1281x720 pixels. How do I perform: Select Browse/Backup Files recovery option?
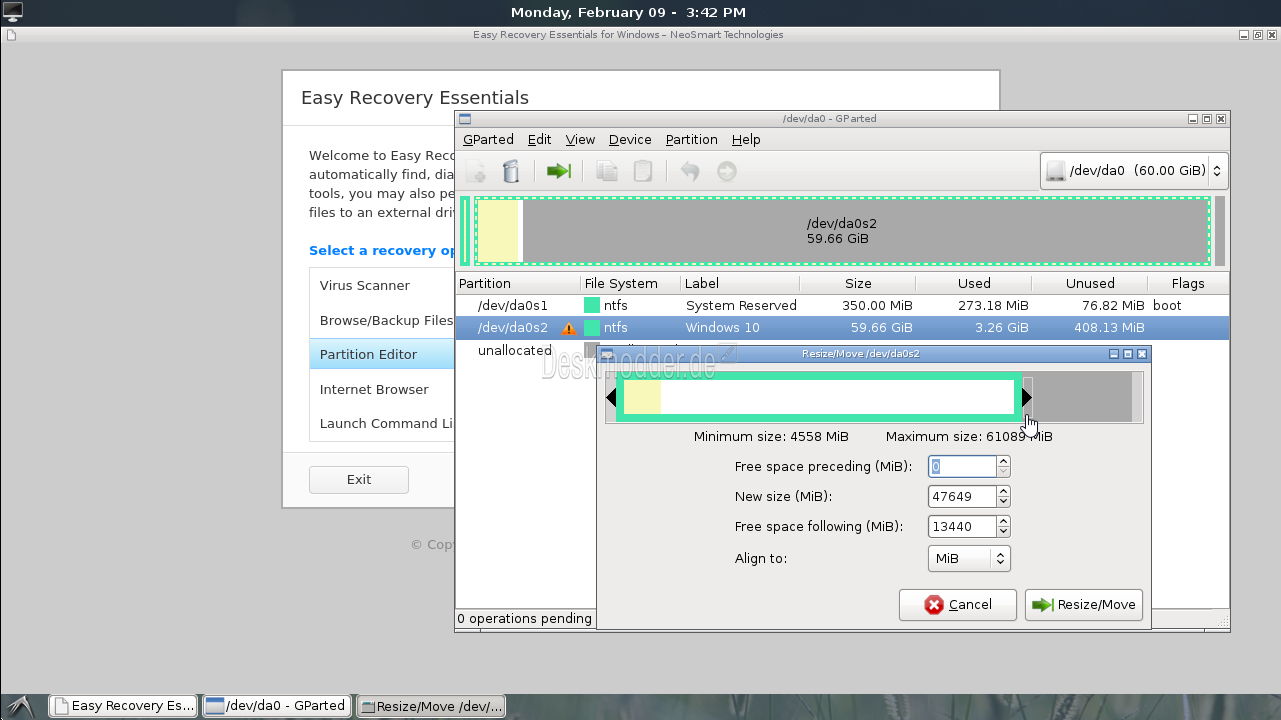click(383, 320)
